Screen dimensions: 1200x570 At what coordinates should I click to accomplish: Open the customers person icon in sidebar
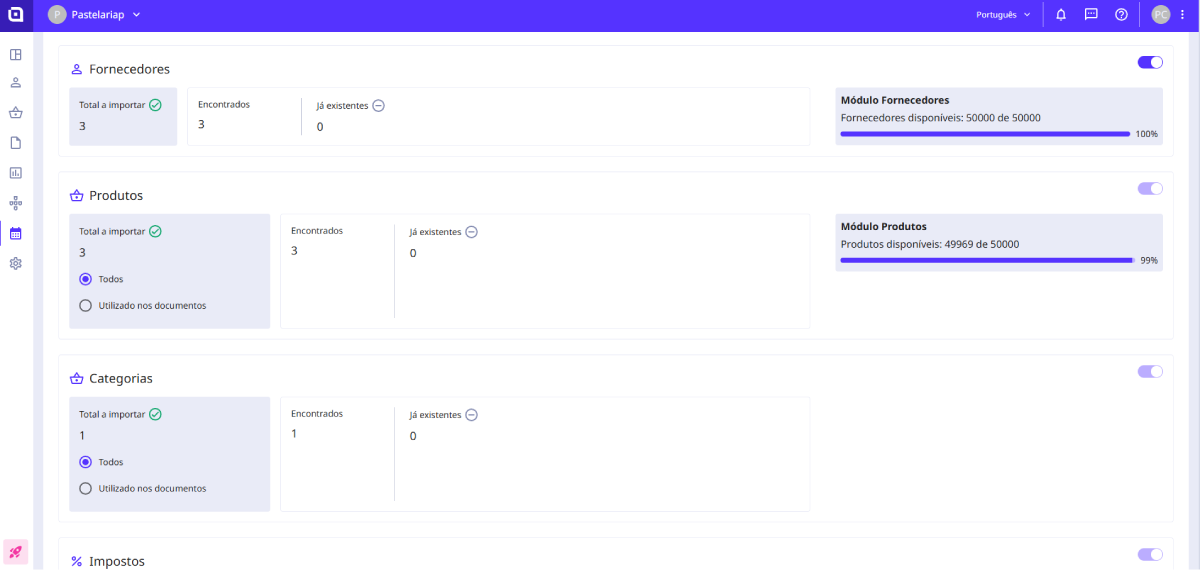[x=16, y=82]
